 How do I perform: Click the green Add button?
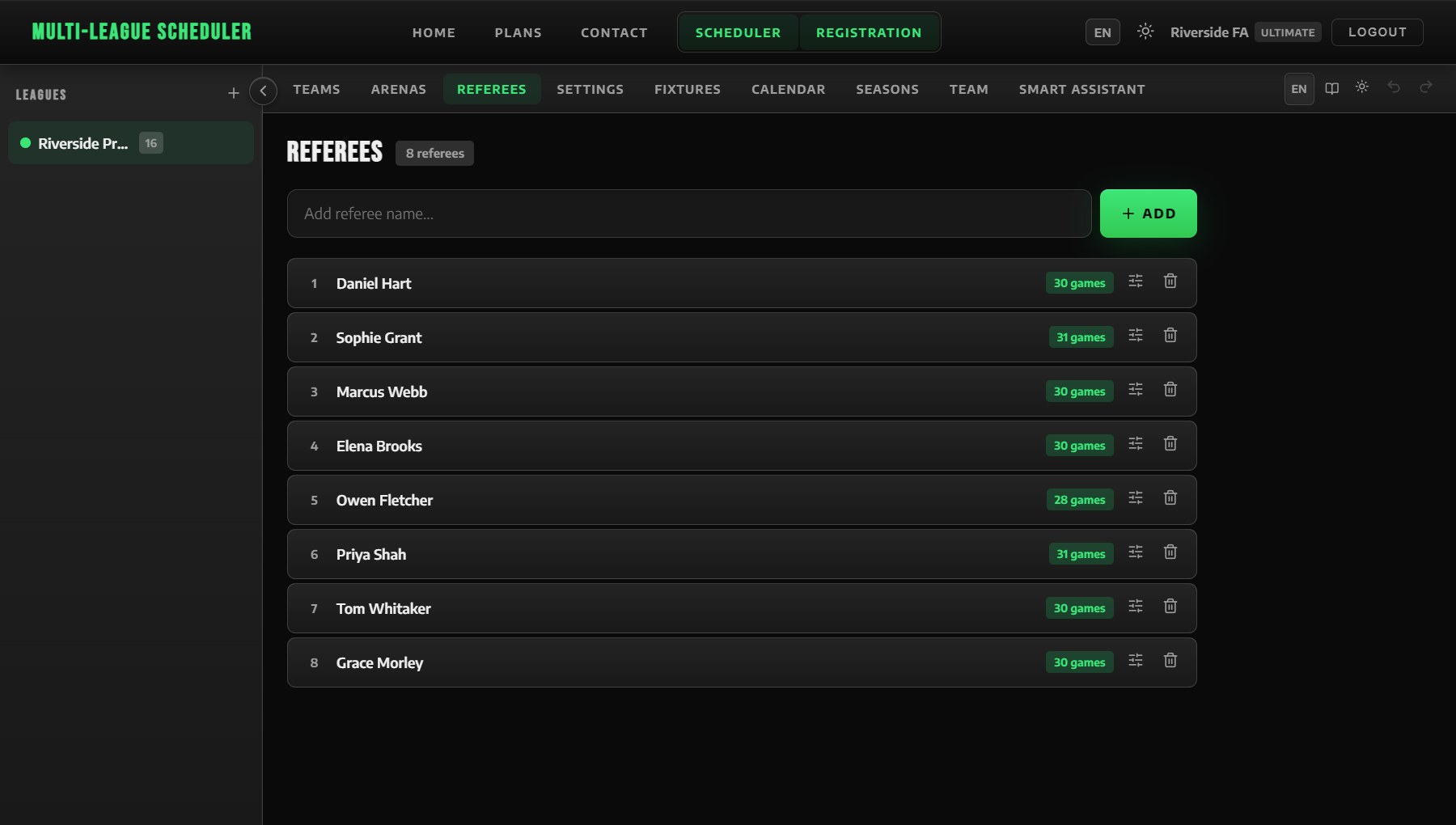coord(1148,214)
